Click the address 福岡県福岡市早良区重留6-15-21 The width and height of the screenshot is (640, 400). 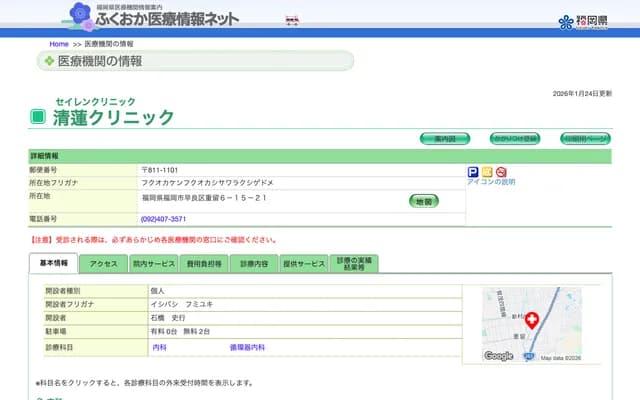[x=204, y=198]
